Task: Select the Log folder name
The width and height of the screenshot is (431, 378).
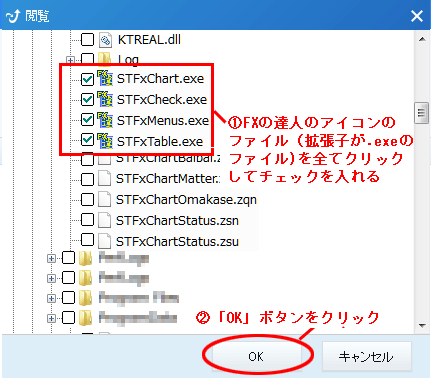Action: click(x=128, y=59)
